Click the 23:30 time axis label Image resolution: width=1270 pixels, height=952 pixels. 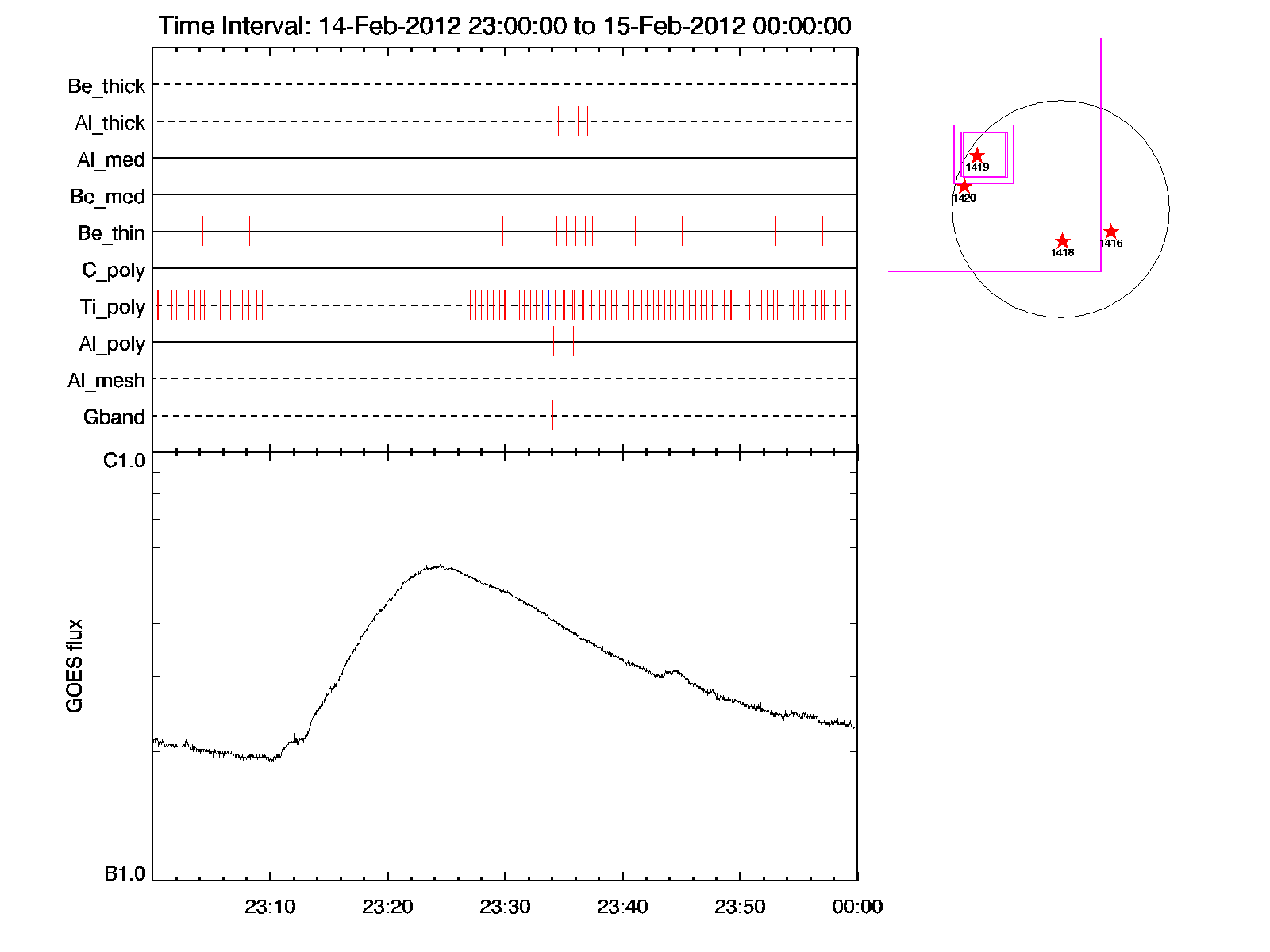pos(505,907)
